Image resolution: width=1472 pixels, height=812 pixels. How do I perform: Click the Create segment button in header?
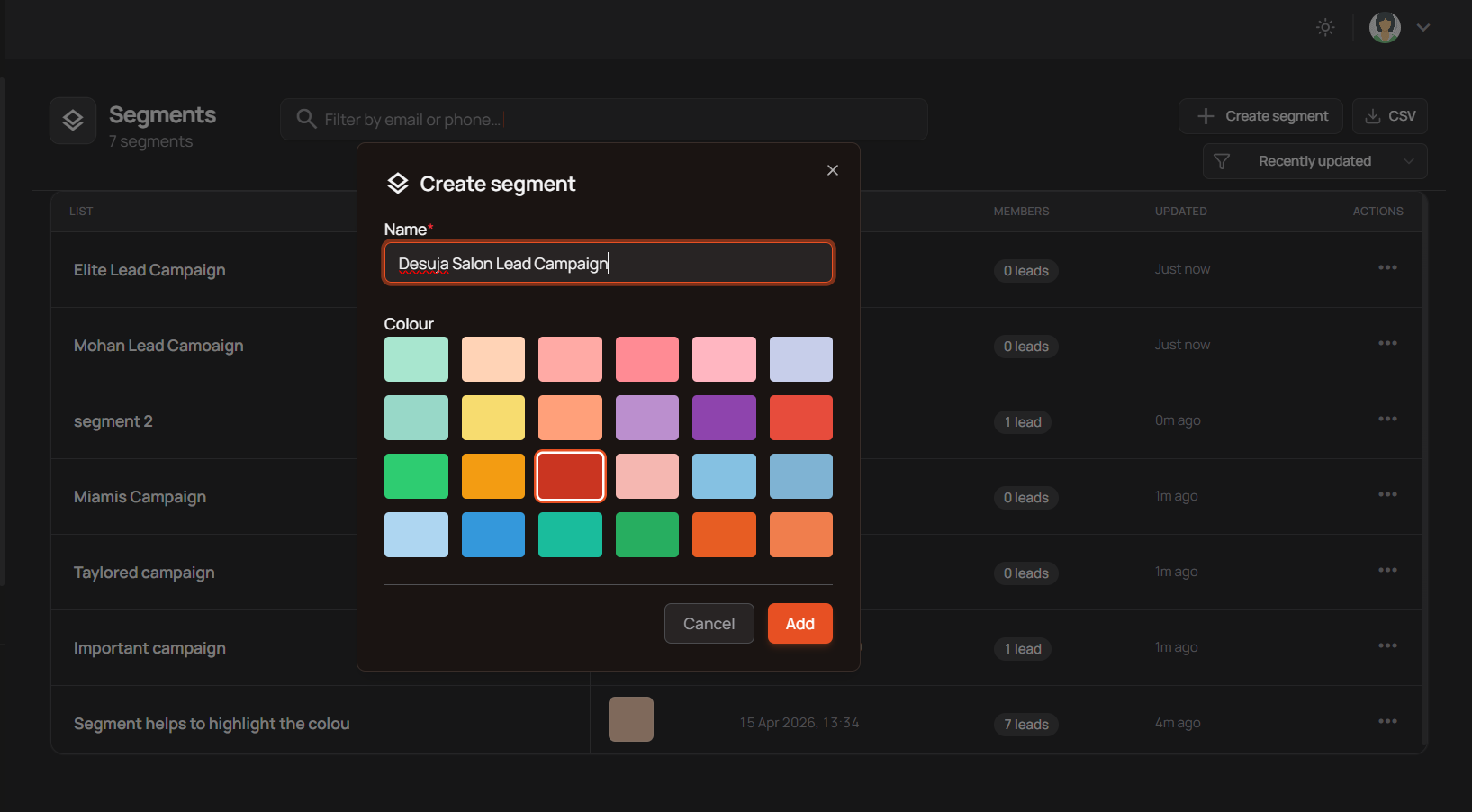pyautogui.click(x=1260, y=116)
